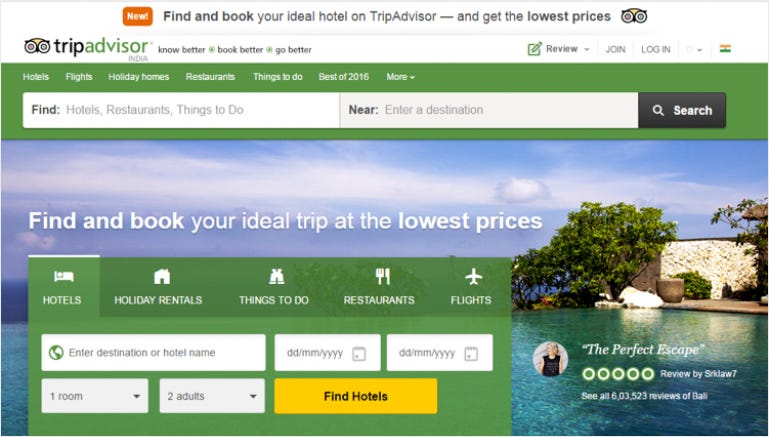This screenshot has height=437, width=769.
Task: Click the check-out calendar icon
Action: (471, 353)
